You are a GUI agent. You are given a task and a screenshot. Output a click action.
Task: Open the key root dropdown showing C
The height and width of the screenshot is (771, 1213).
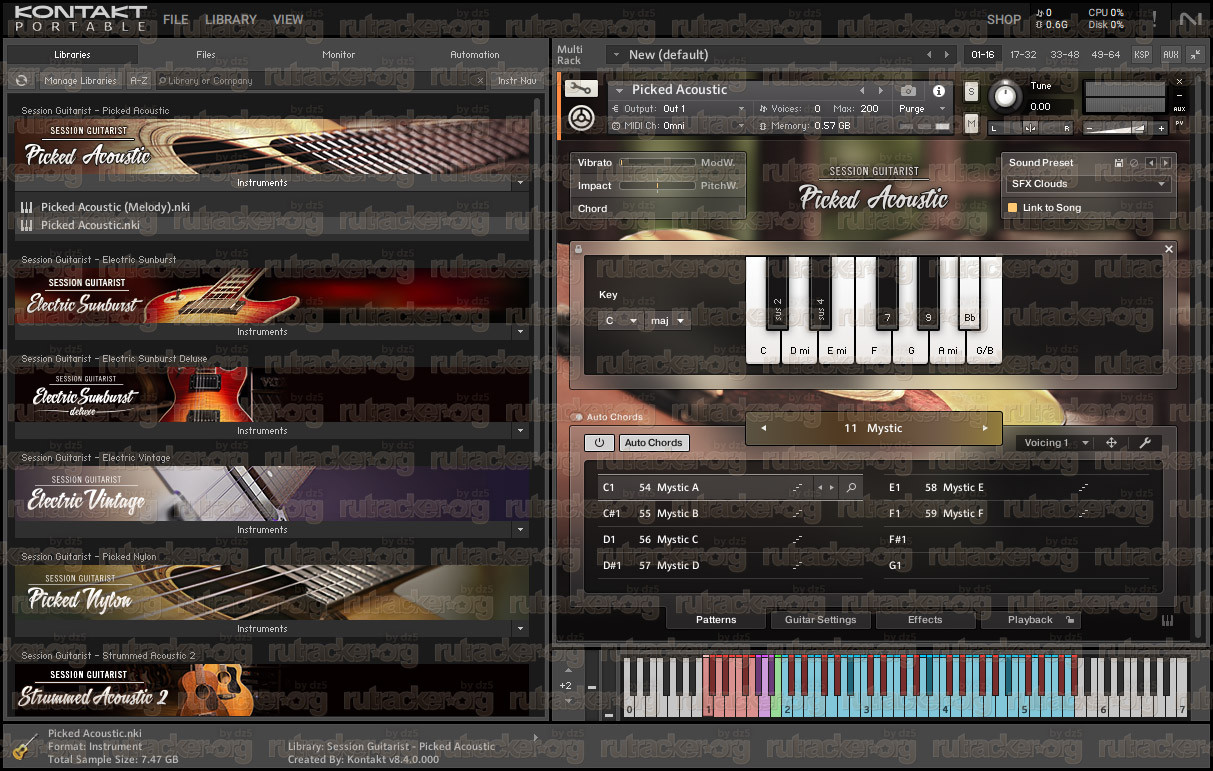(619, 321)
